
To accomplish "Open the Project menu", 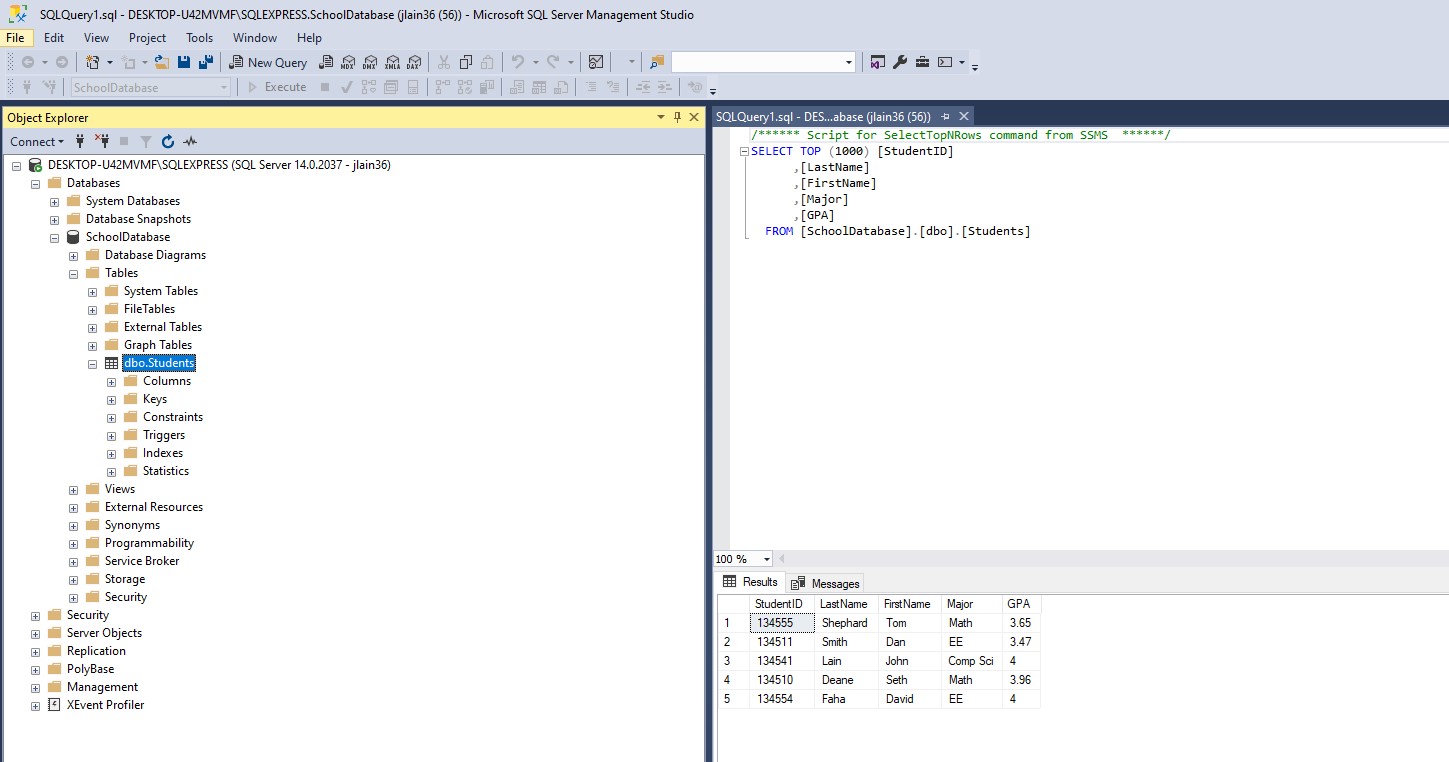I will (147, 38).
